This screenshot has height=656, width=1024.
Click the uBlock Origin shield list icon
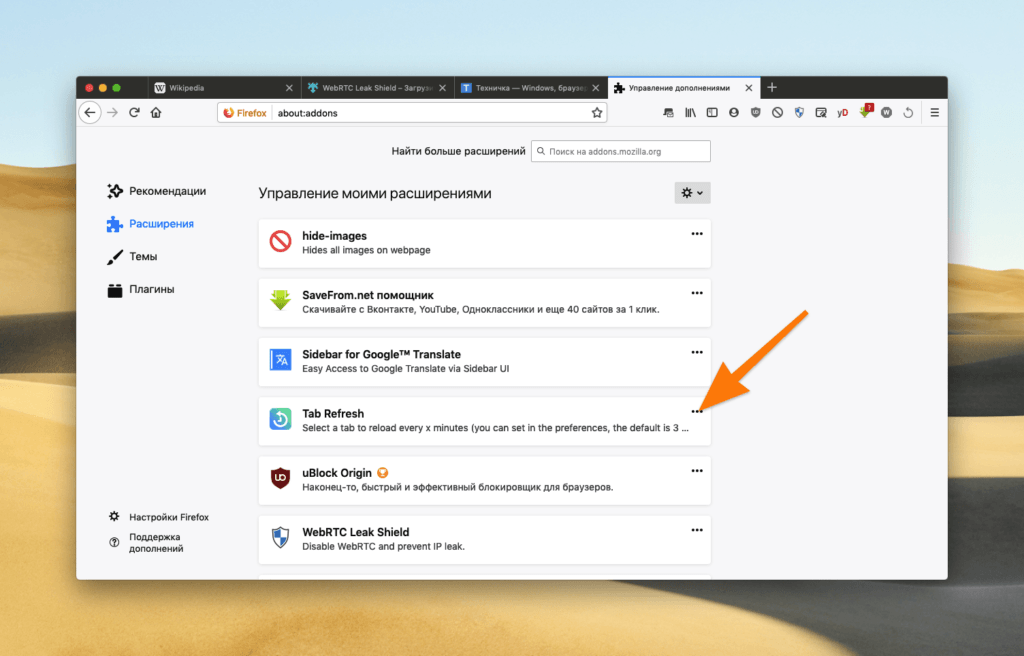(280, 478)
